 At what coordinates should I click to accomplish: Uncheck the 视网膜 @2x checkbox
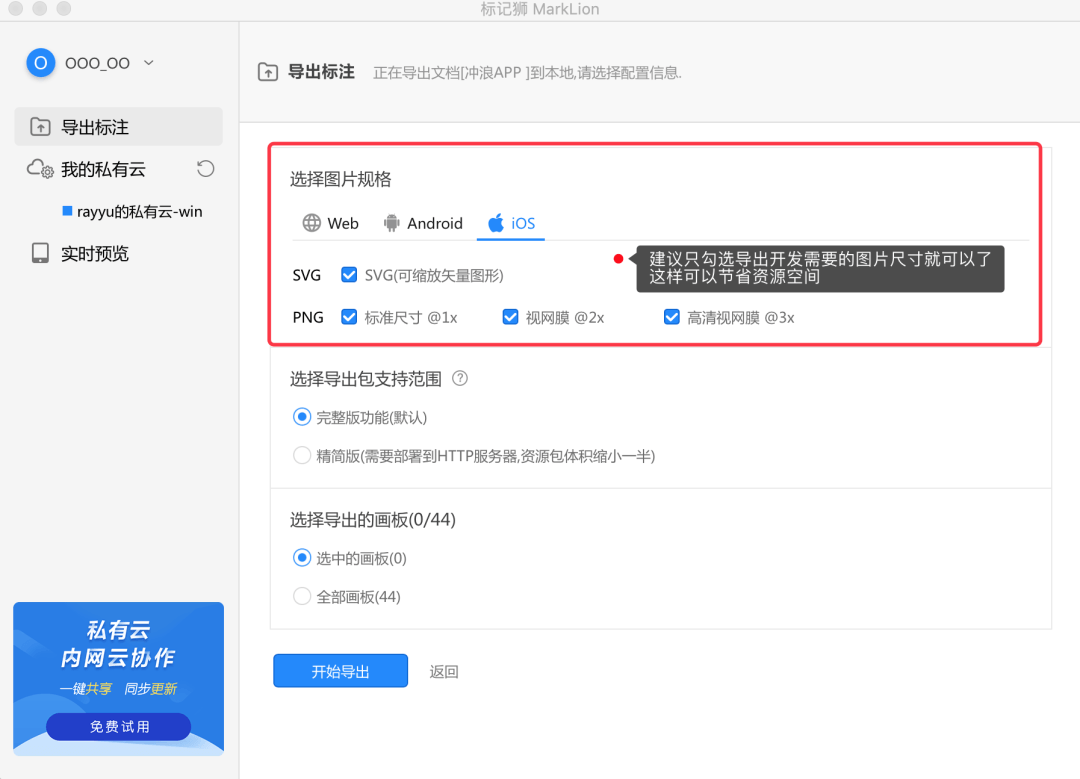tap(510, 317)
